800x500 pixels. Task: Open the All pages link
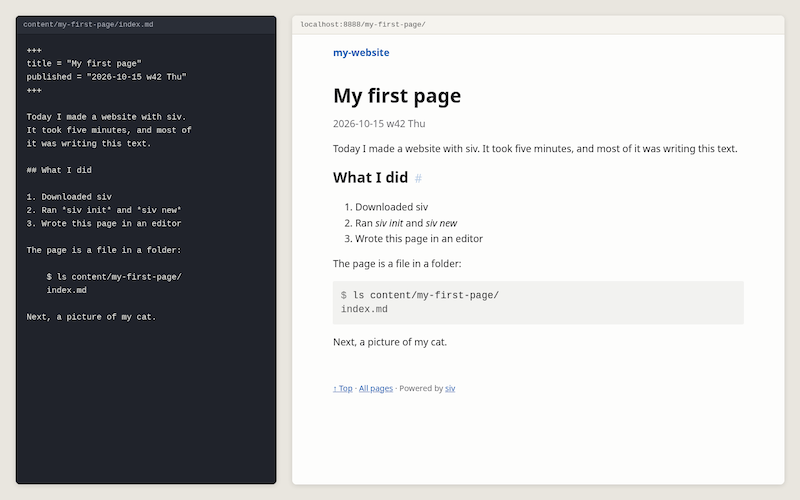click(x=376, y=388)
